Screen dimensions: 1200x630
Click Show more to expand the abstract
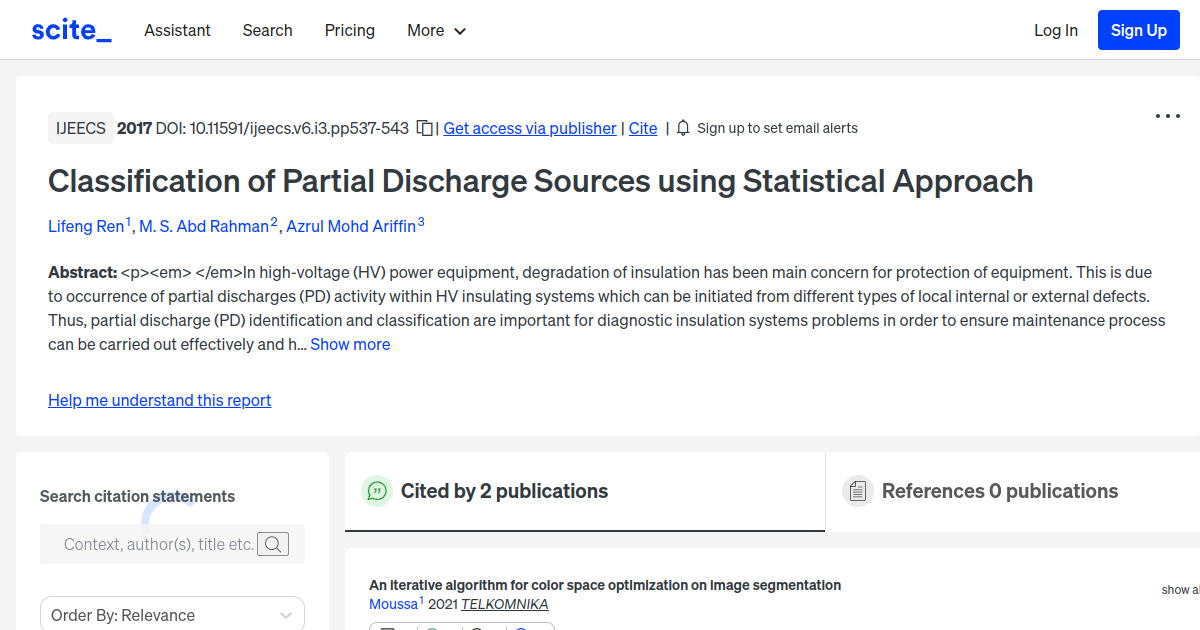[349, 343]
